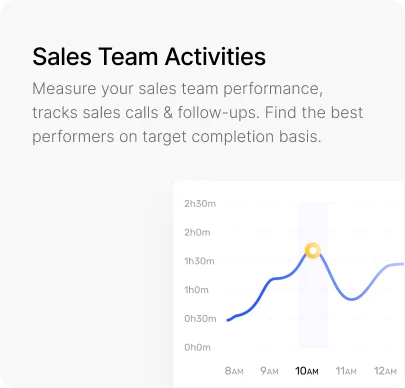Click the line chart's lowest dip after 10AM
This screenshot has width=405, height=388.
point(352,299)
